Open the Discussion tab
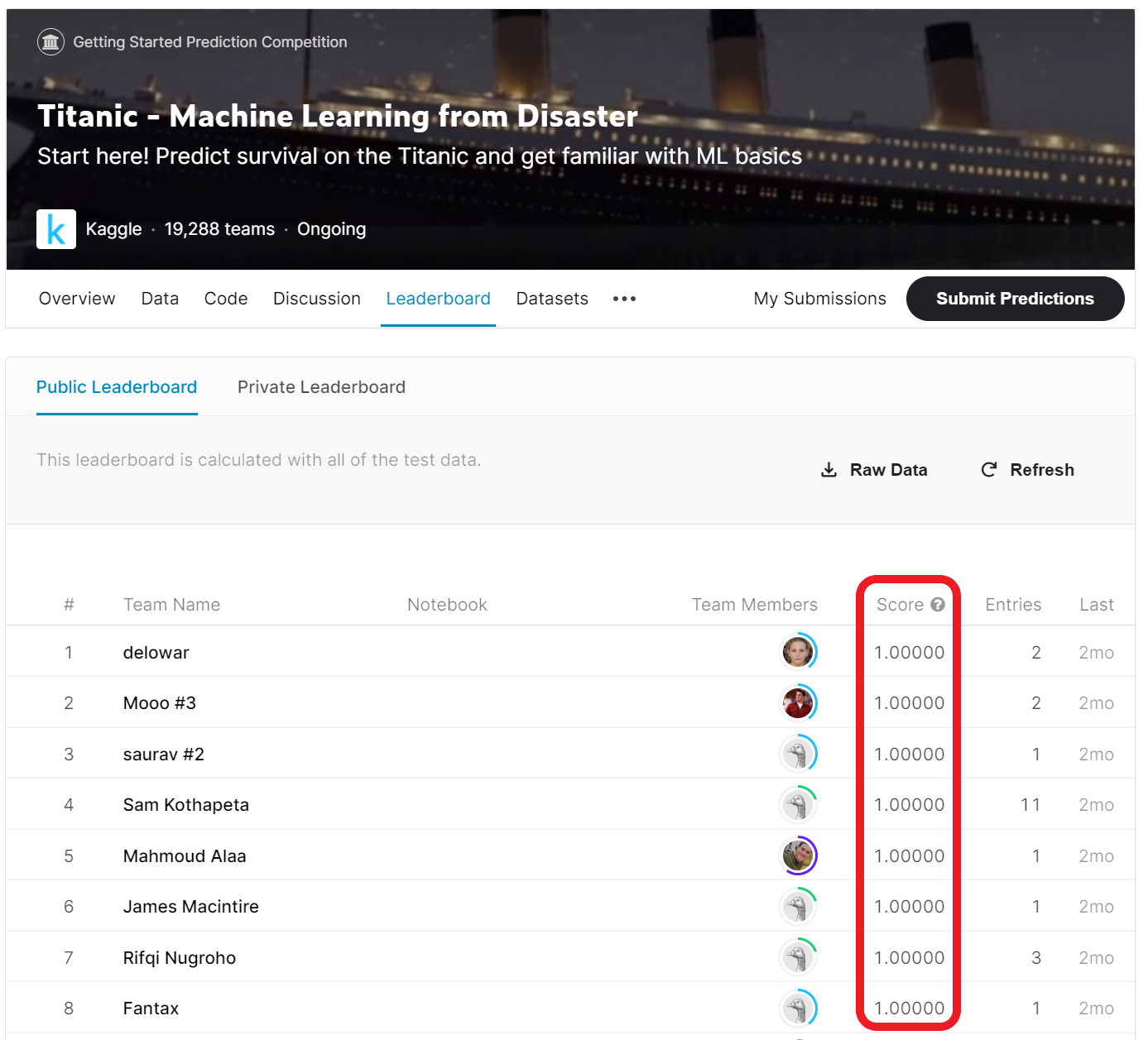 pos(317,299)
